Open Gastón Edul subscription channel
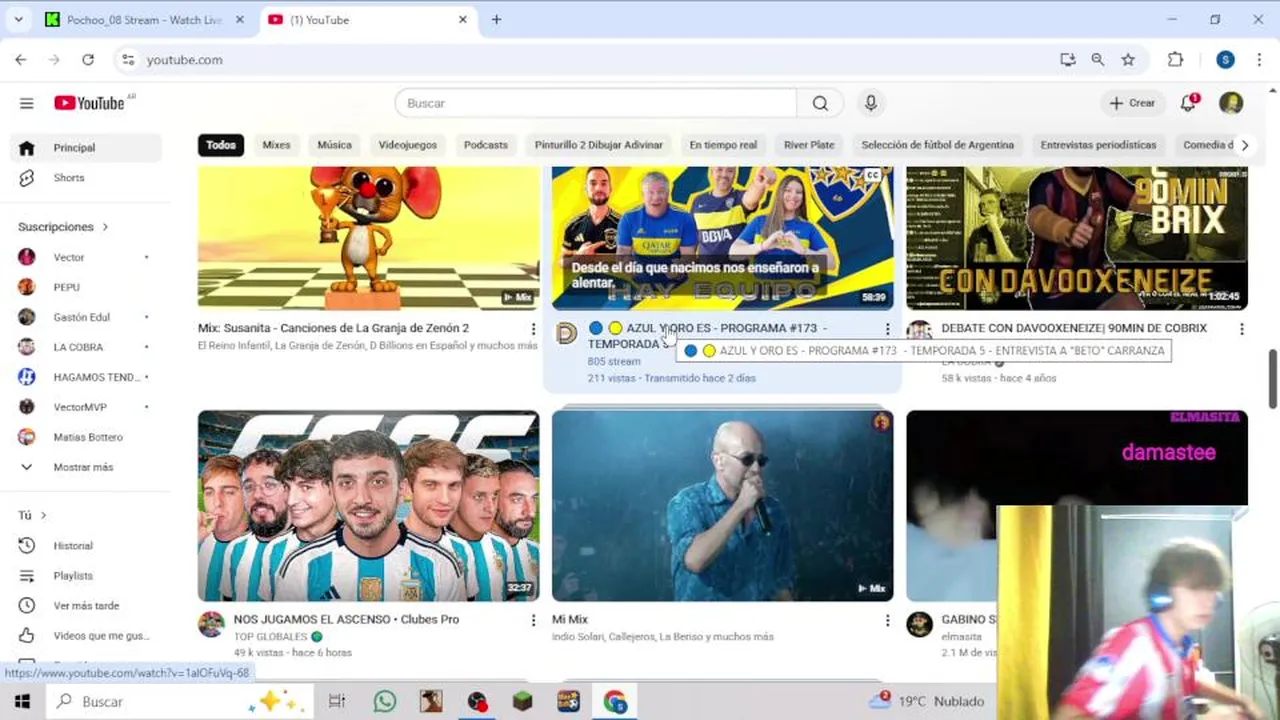The width and height of the screenshot is (1280, 720). (x=87, y=317)
